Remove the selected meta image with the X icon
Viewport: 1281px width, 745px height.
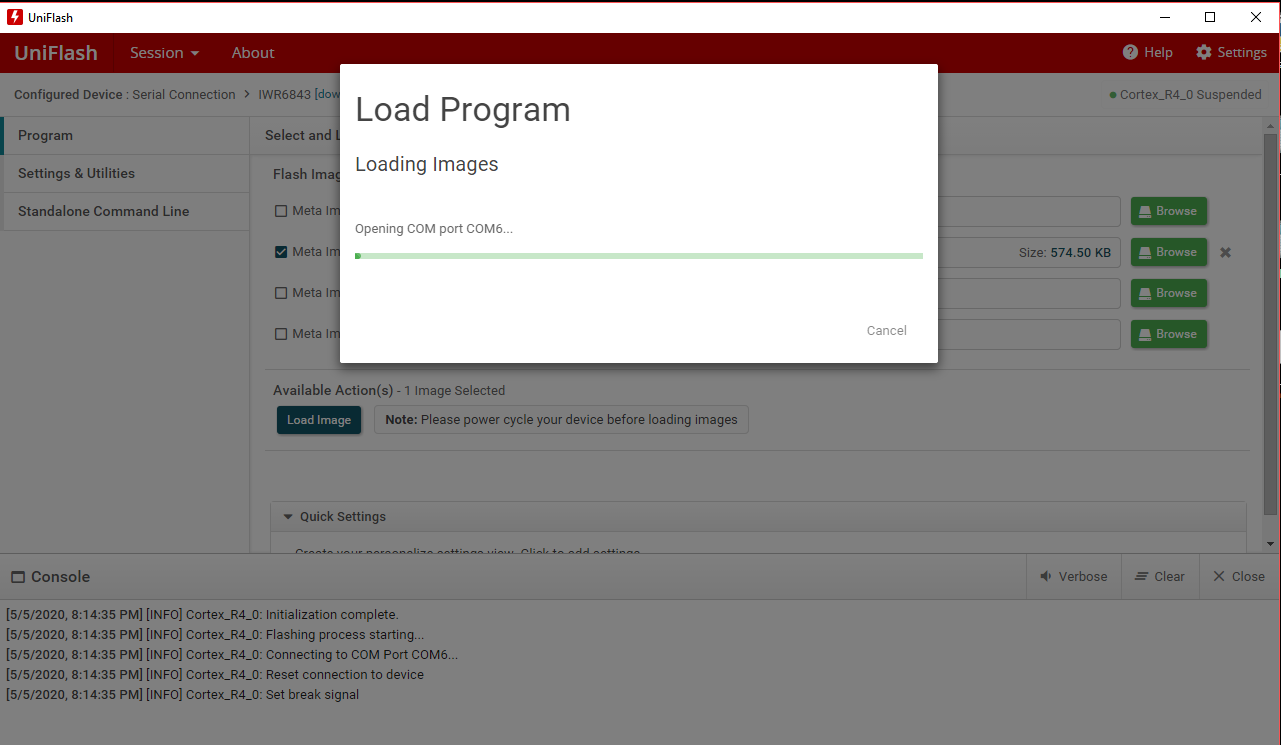tap(1226, 253)
